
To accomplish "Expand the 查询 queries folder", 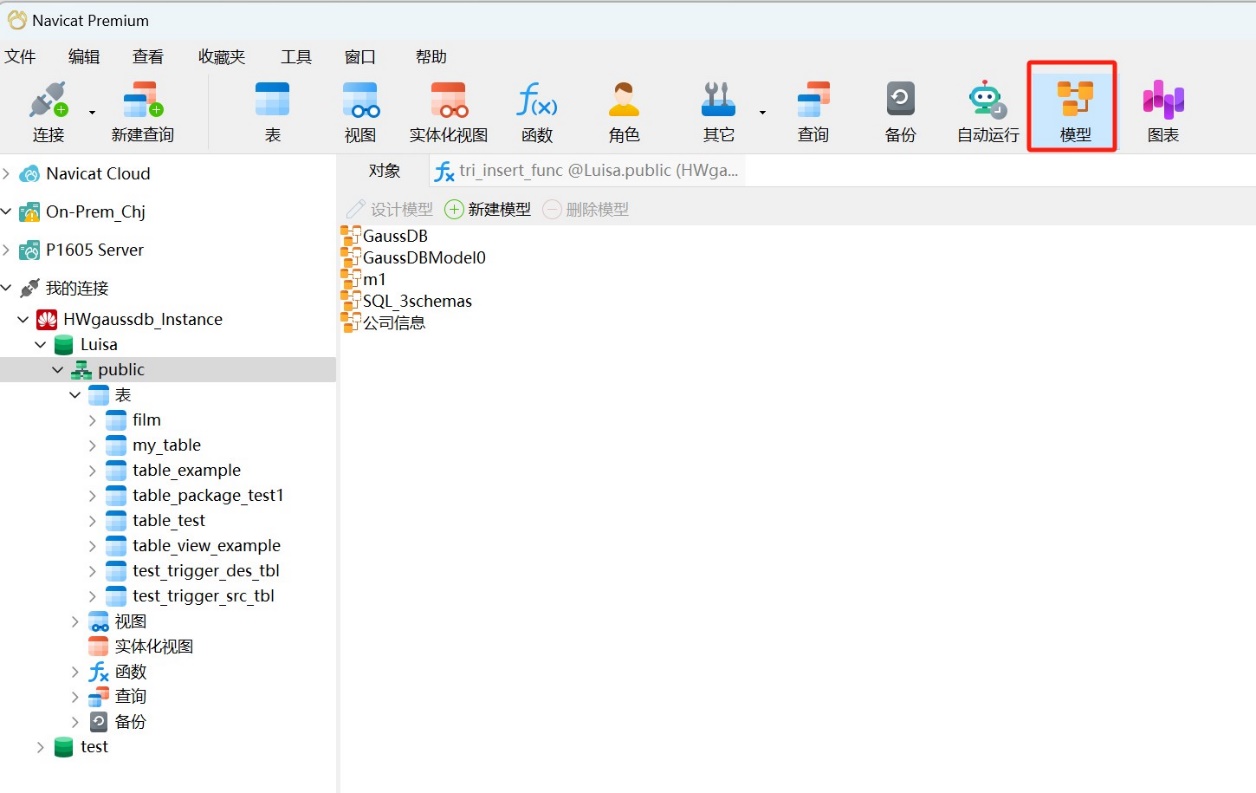I will point(75,697).
